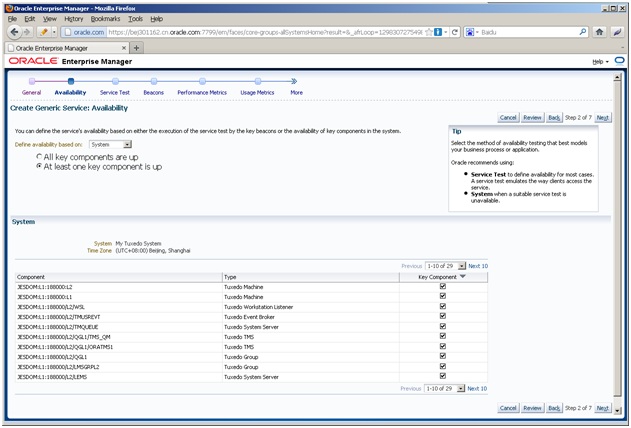
Task: Reload the page with refresh icon
Action: tap(455, 32)
